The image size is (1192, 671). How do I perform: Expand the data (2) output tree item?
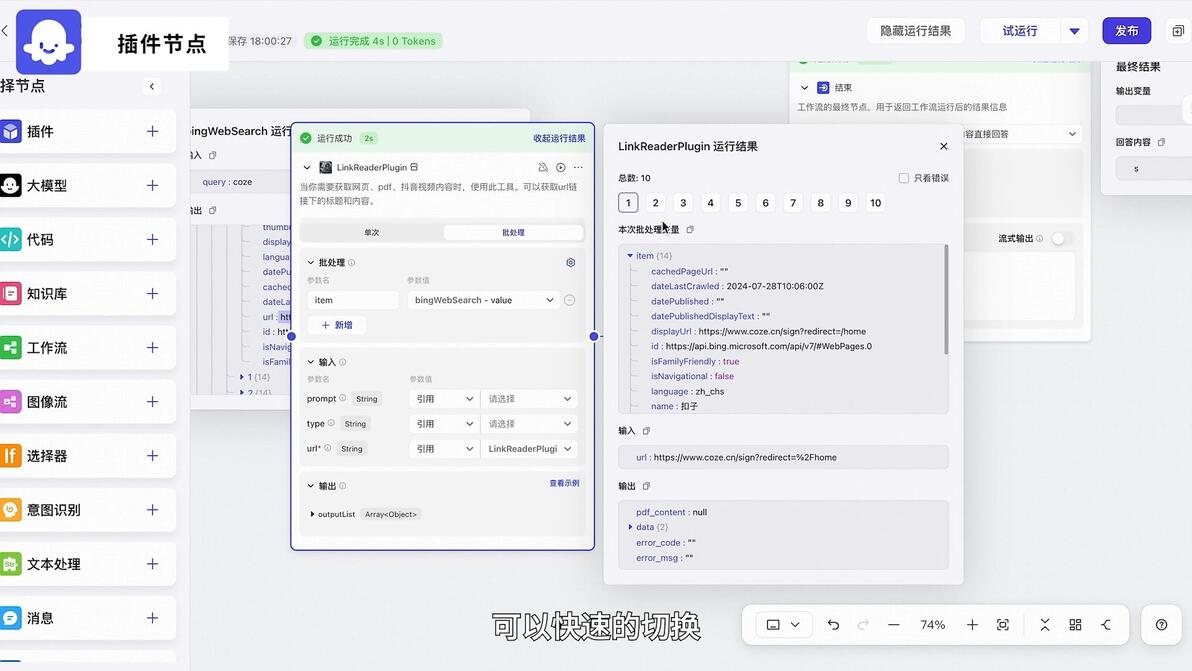pos(630,527)
